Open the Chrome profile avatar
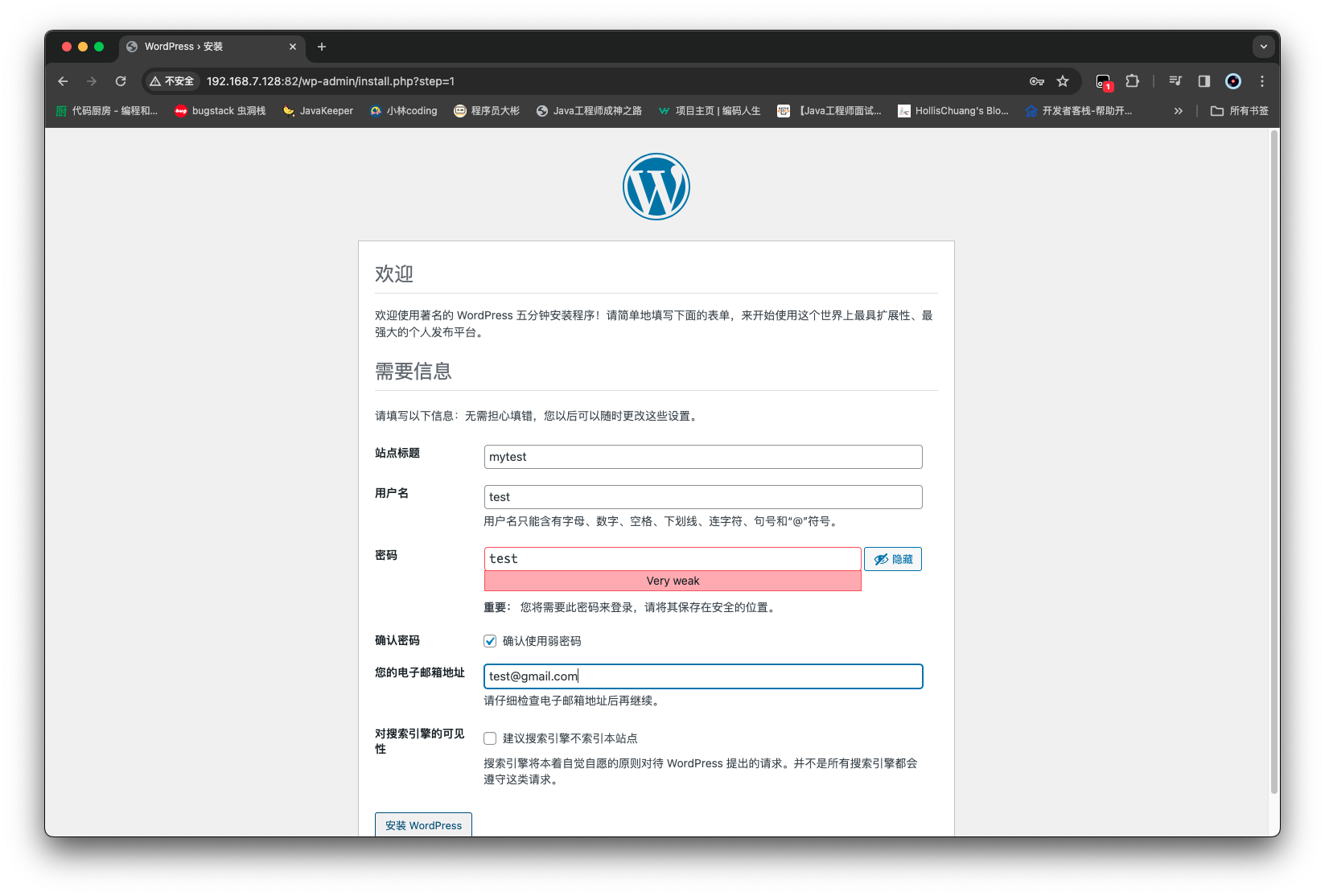1325x896 pixels. 1233,81
